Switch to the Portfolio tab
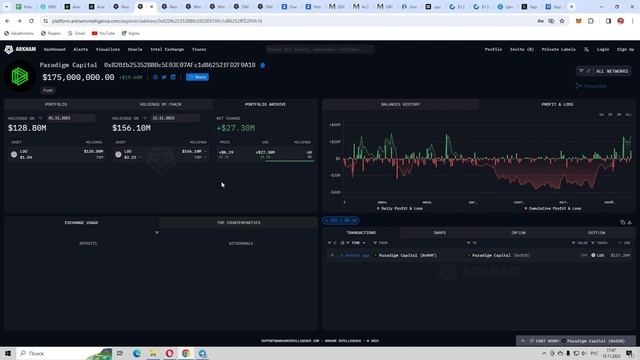 pyautogui.click(x=56, y=104)
